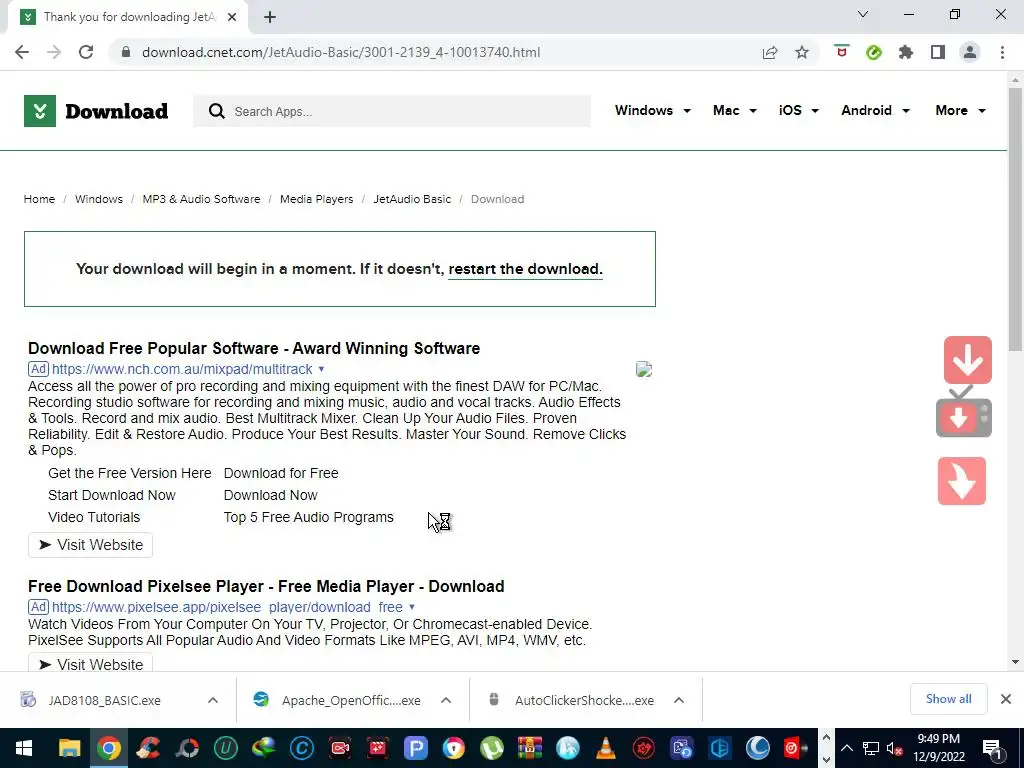Click the network tray icon
This screenshot has width=1024, height=768.
pyautogui.click(x=871, y=748)
